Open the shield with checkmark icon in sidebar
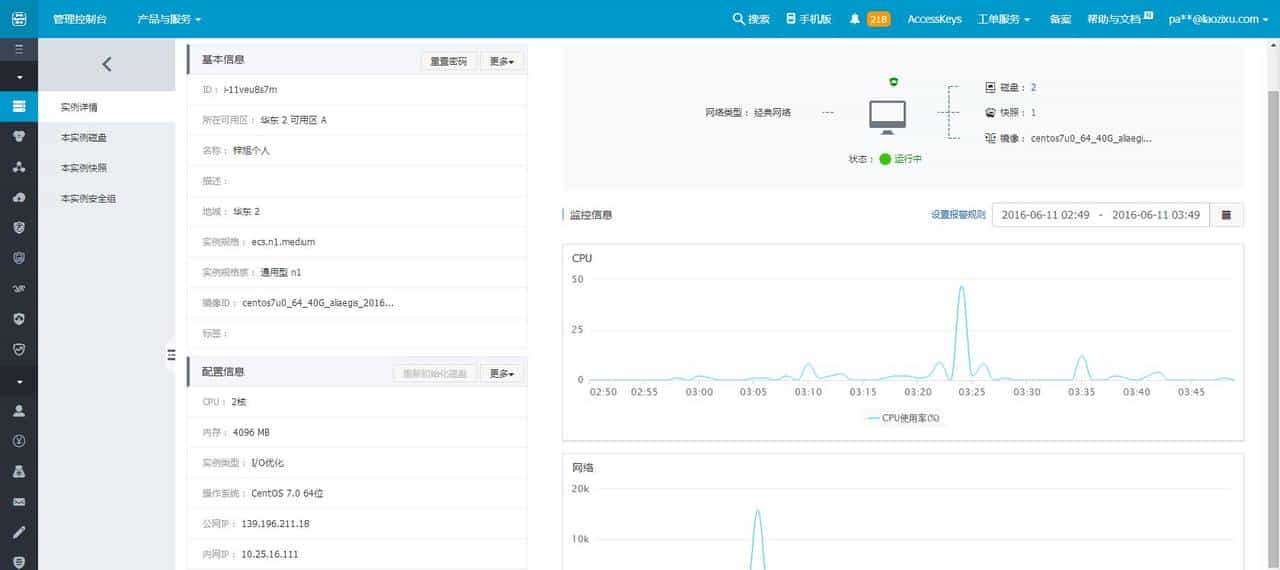The image size is (1280, 570). (18, 350)
